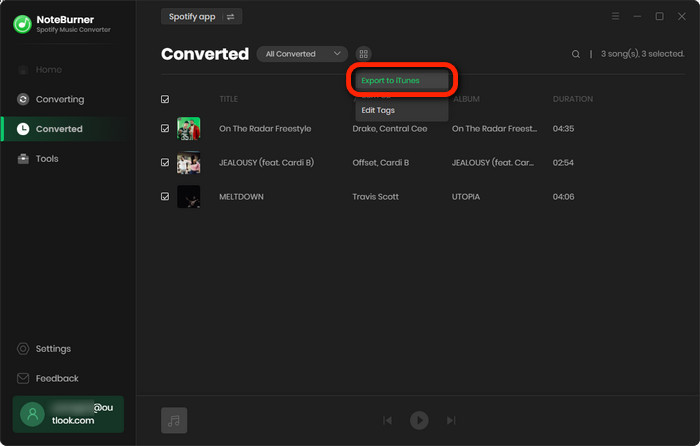Click the grid tools icon next to dropdown
700x446 pixels.
pyautogui.click(x=363, y=54)
